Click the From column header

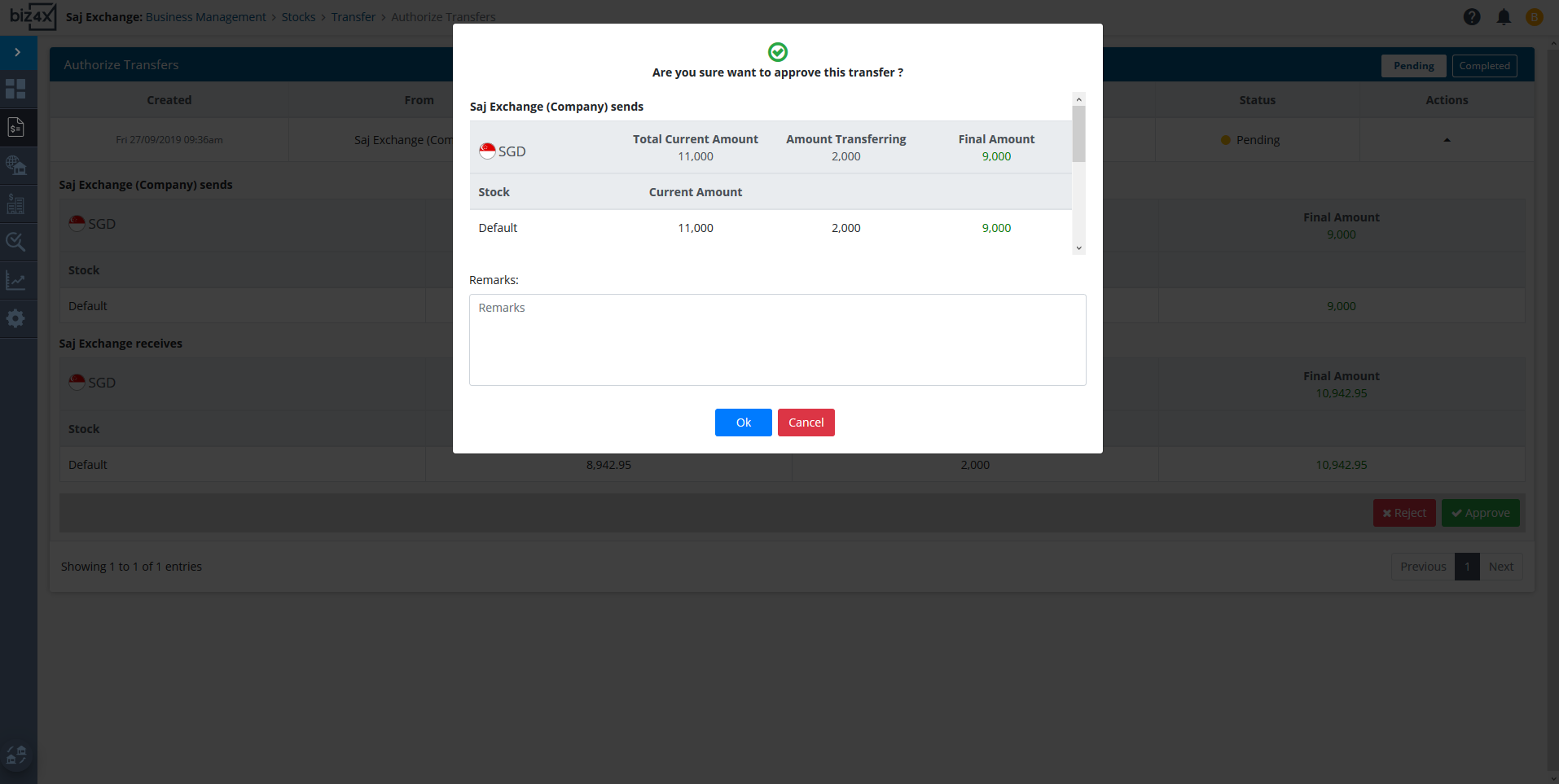pyautogui.click(x=419, y=100)
